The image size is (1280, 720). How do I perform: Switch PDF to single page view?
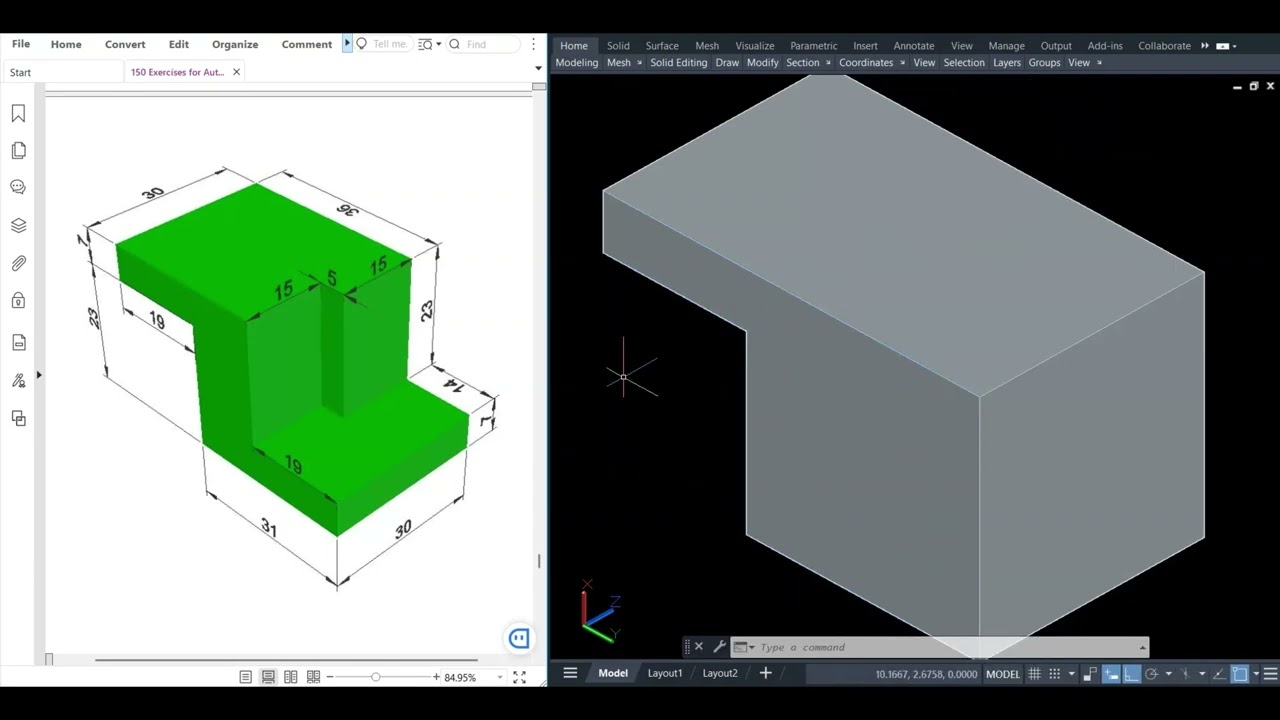click(245, 677)
